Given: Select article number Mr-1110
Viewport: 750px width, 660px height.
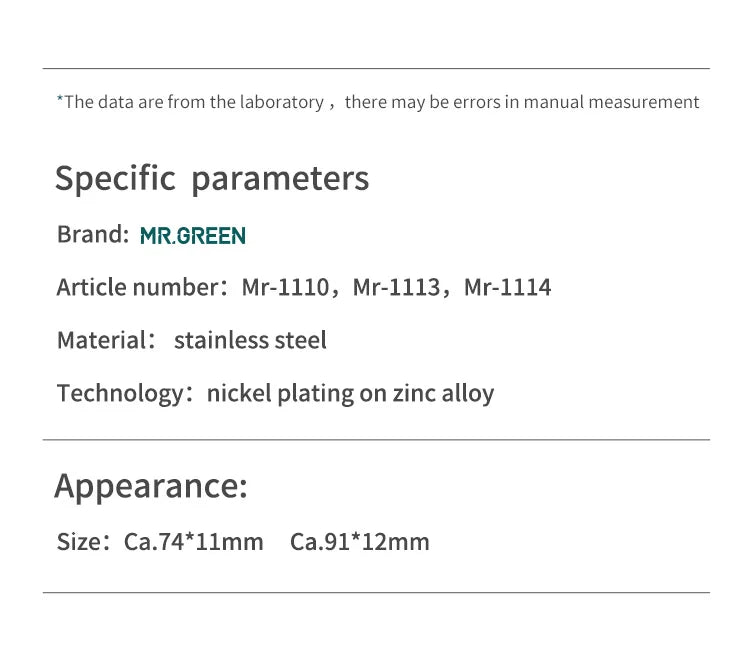Looking at the screenshot, I should (284, 288).
